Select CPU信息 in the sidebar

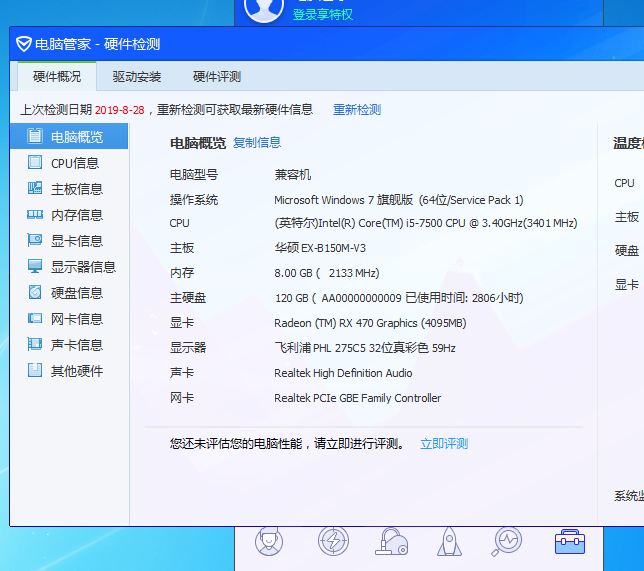69,163
